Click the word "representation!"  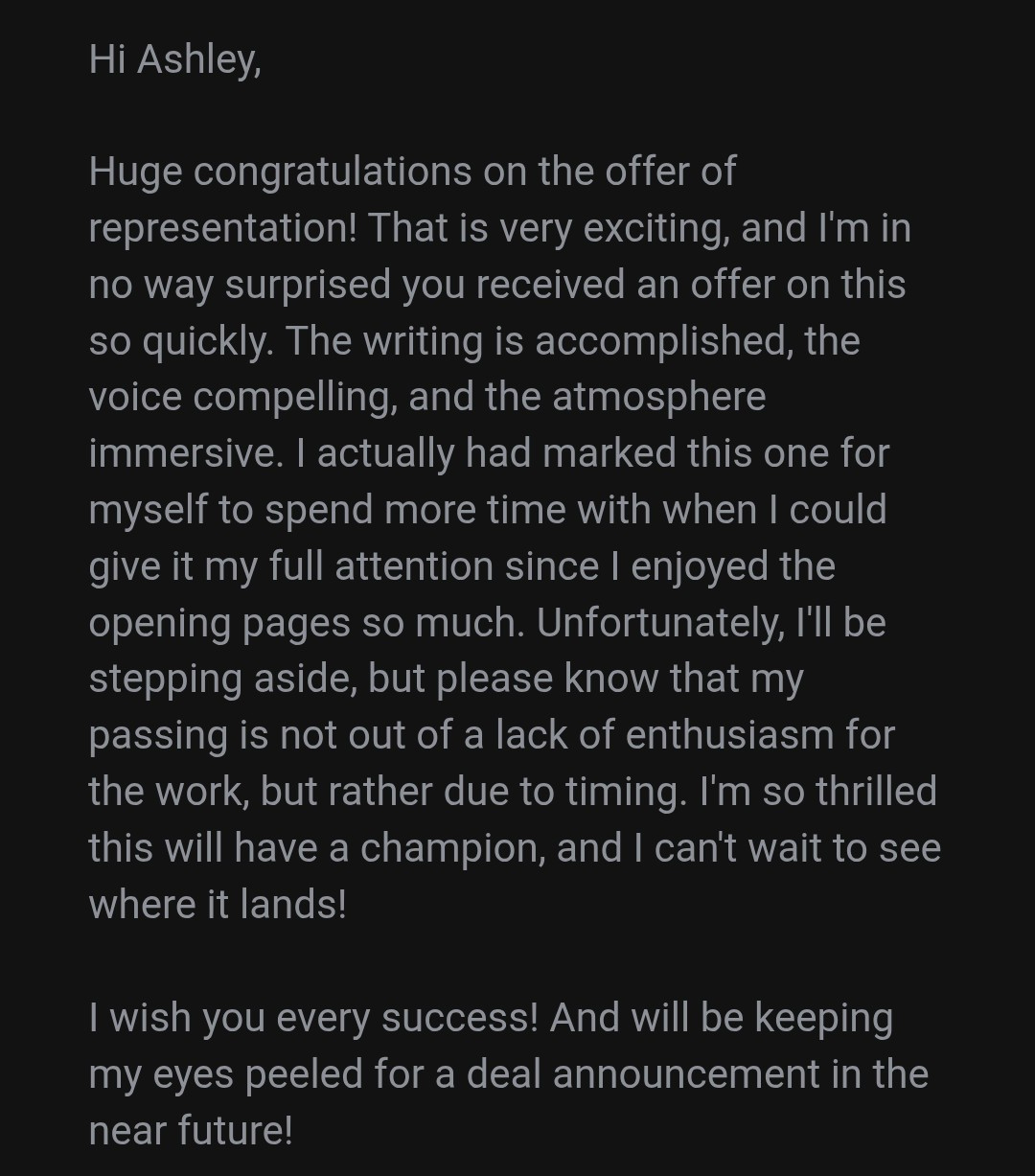[222, 229]
